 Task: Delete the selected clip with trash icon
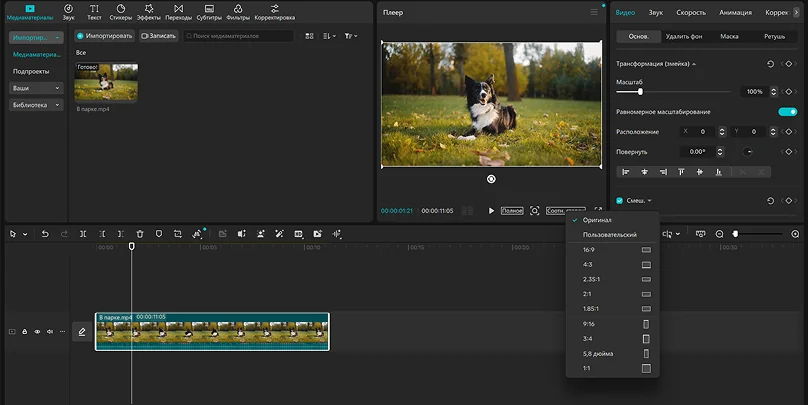pos(140,234)
